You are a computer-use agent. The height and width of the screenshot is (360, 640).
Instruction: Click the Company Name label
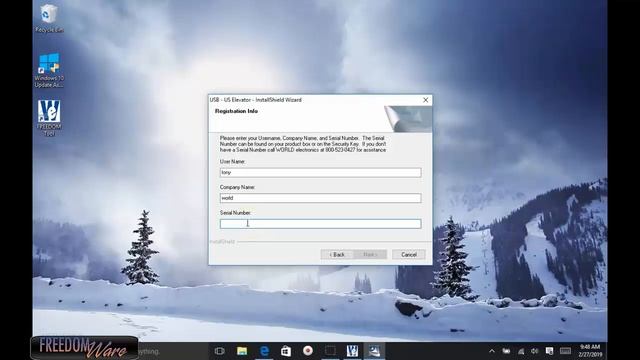(x=237, y=187)
